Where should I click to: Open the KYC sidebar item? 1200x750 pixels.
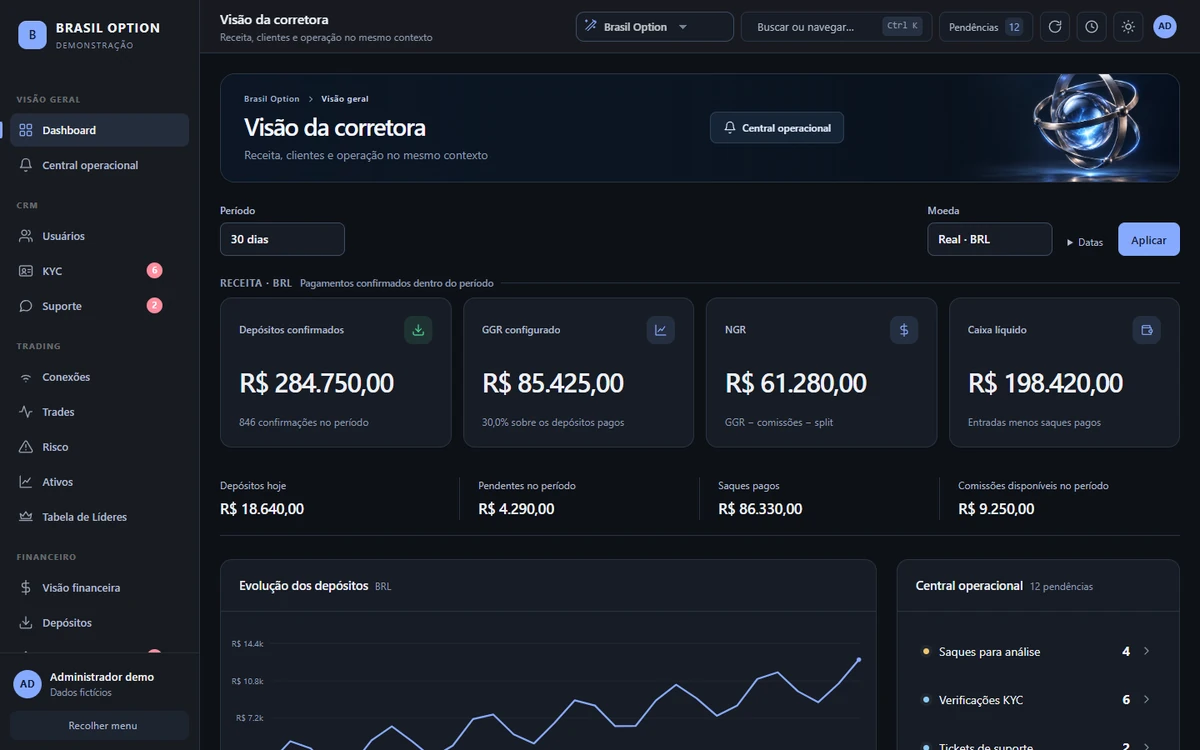tap(99, 271)
